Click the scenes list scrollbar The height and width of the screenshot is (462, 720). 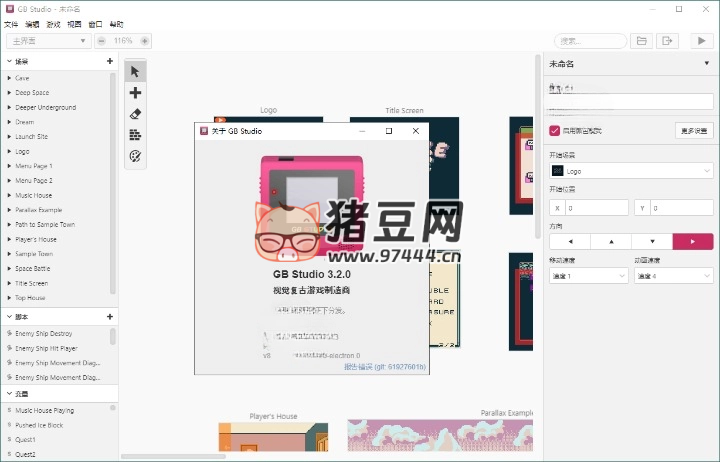click(113, 184)
